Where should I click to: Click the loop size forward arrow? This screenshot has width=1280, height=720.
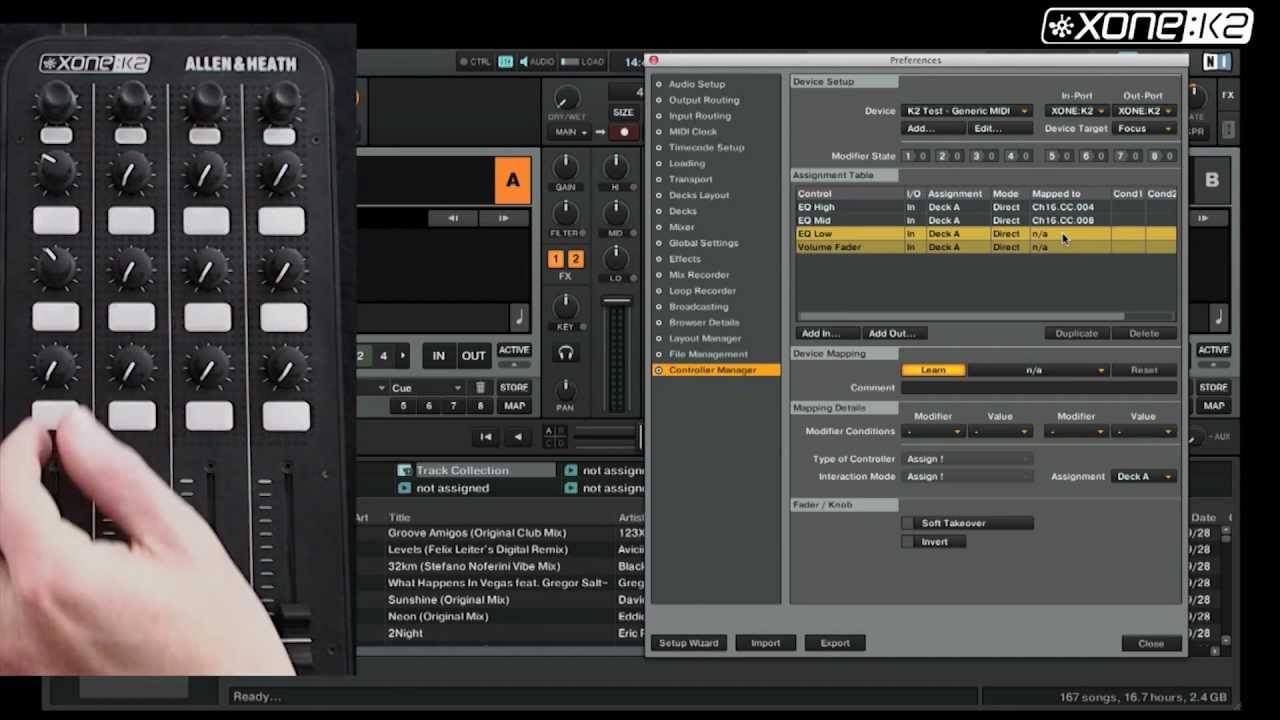point(403,356)
